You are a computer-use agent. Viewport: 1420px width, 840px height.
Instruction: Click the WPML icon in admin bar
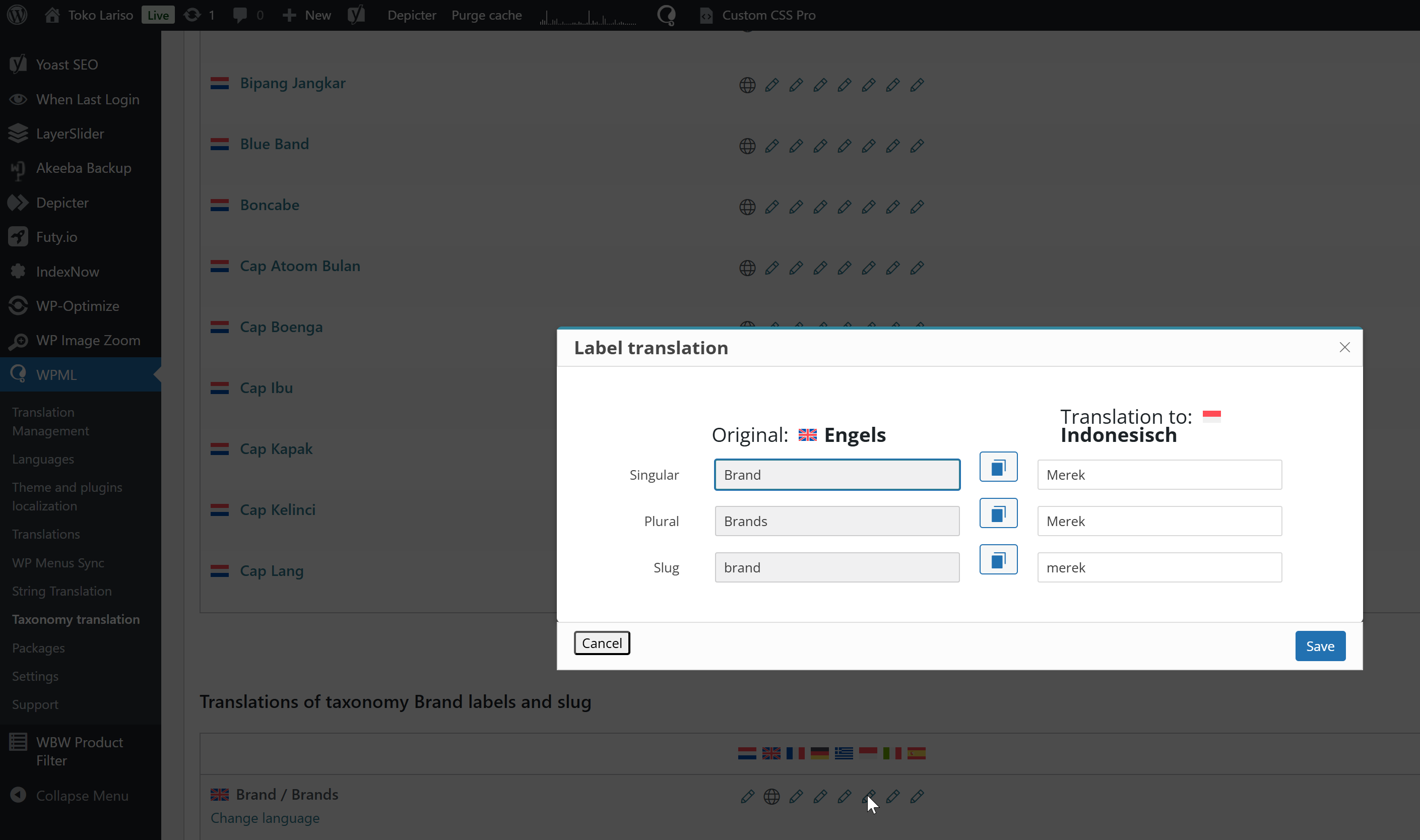point(666,15)
